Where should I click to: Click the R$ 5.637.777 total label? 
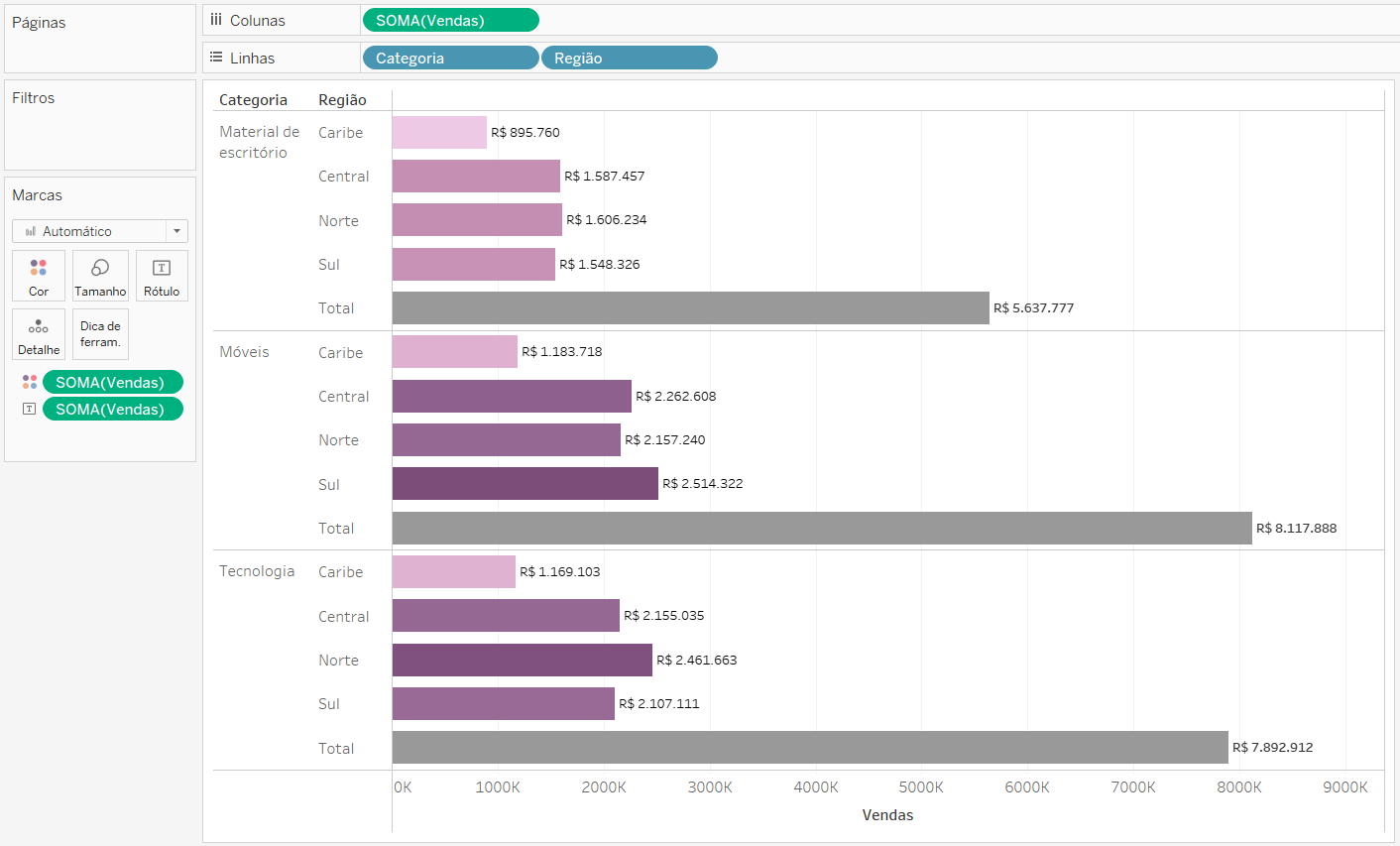1034,307
